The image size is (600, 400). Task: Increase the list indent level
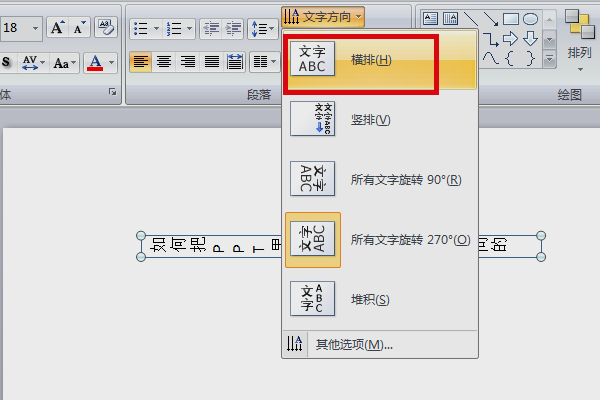point(233,29)
